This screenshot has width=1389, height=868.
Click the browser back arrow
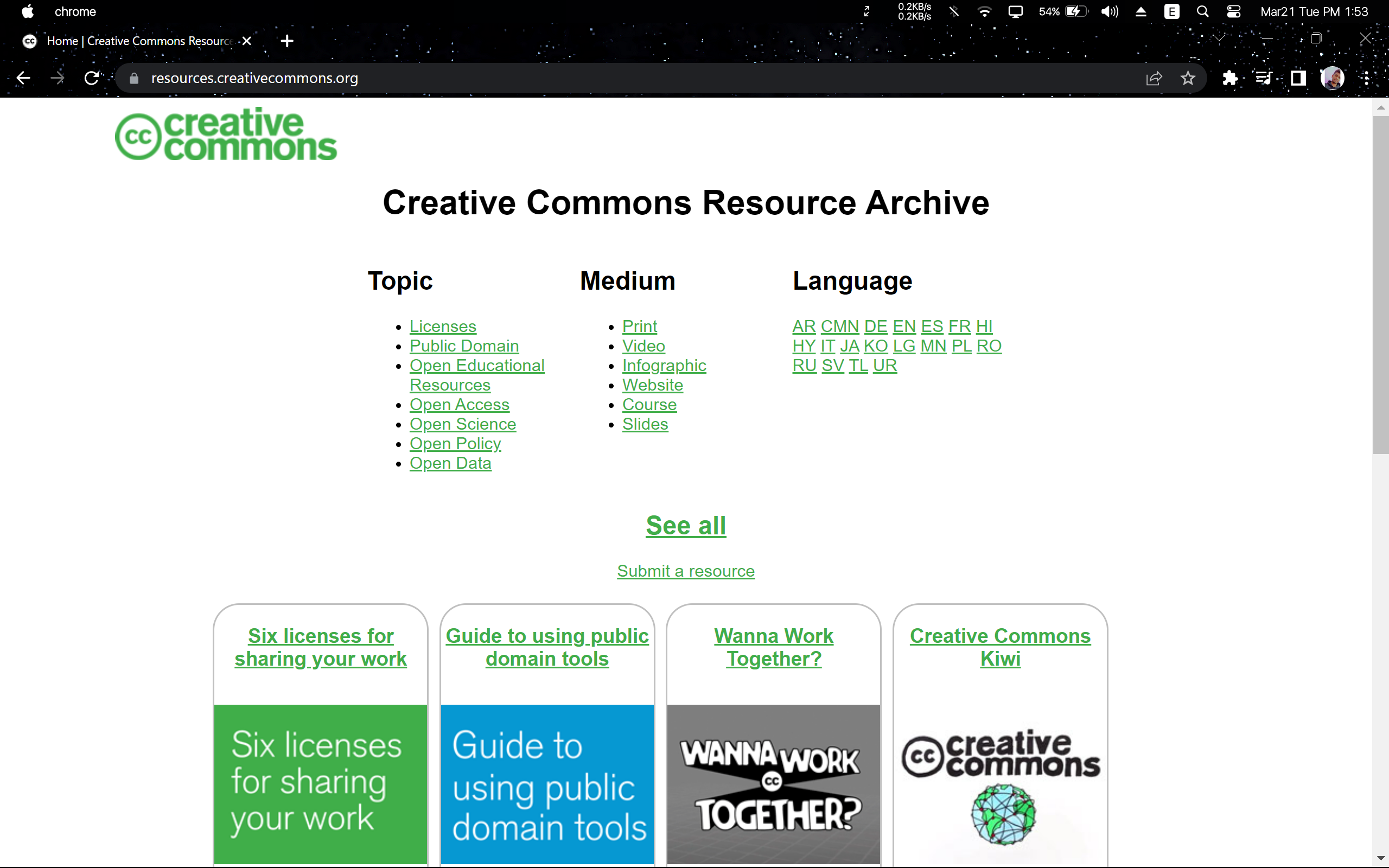click(x=23, y=78)
